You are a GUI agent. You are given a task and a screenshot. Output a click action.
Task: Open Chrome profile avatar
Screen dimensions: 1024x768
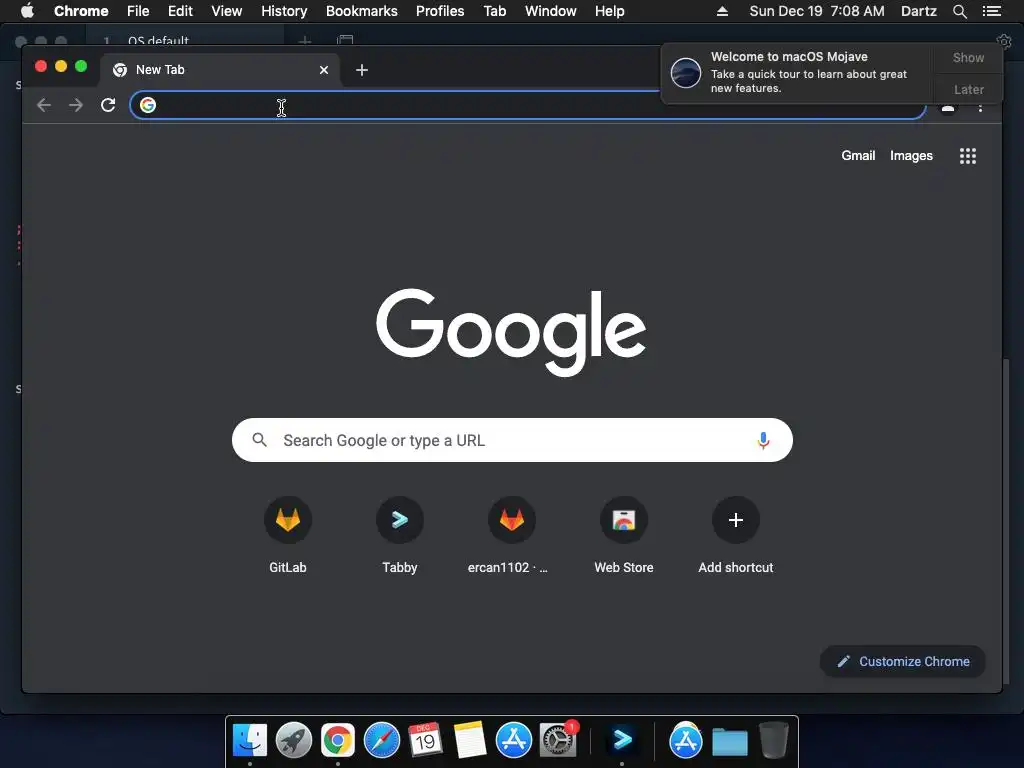pyautogui.click(x=948, y=108)
